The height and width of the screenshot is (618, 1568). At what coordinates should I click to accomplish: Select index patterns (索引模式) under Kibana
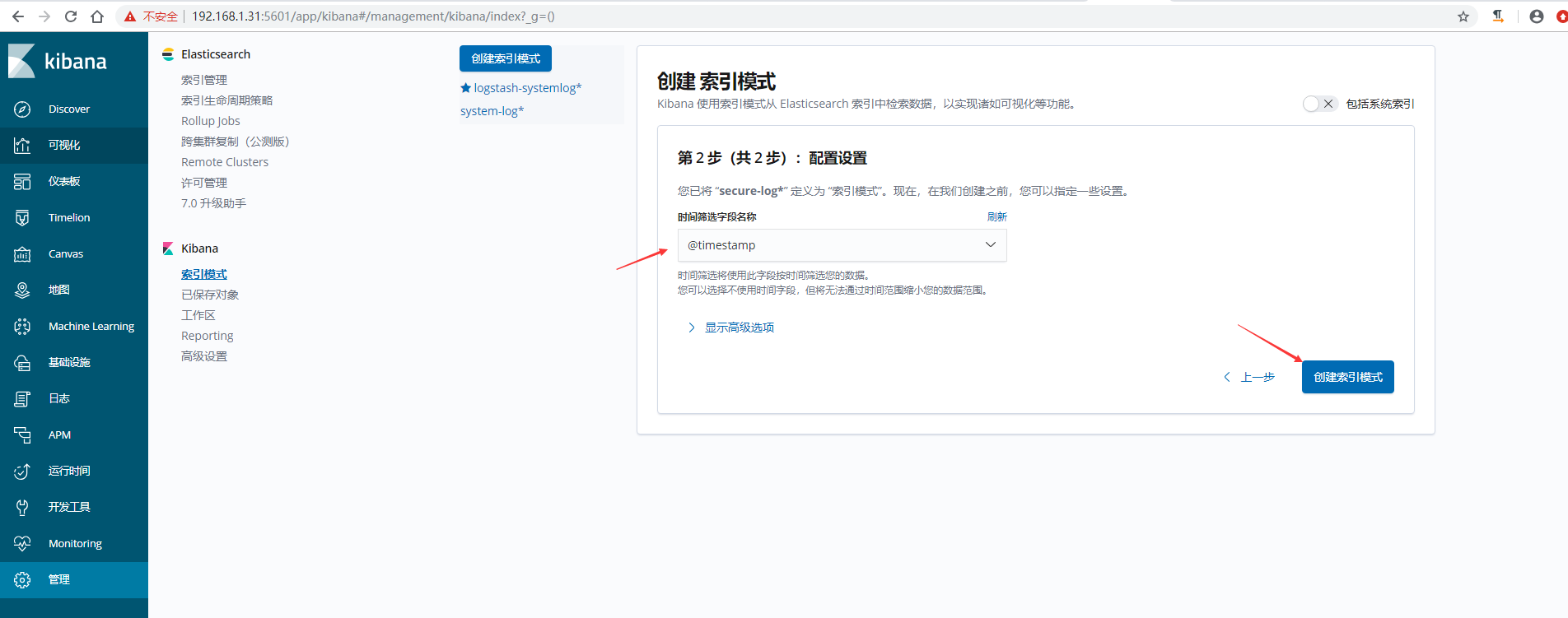[204, 274]
